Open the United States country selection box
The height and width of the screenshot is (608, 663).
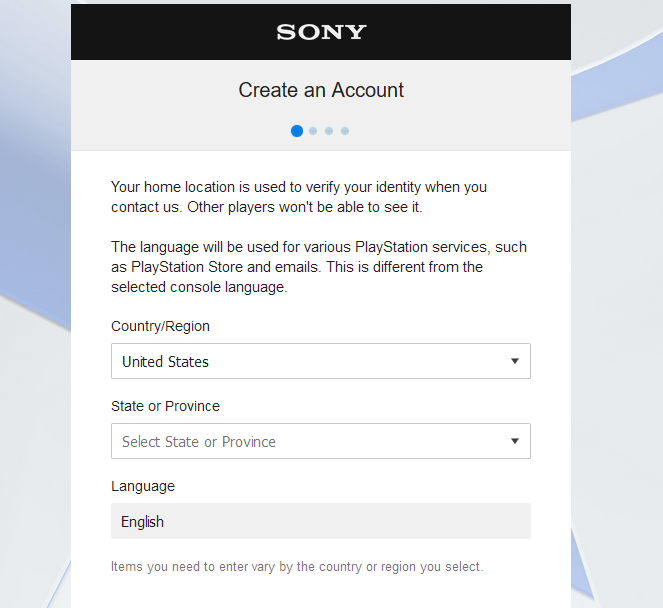tap(321, 361)
